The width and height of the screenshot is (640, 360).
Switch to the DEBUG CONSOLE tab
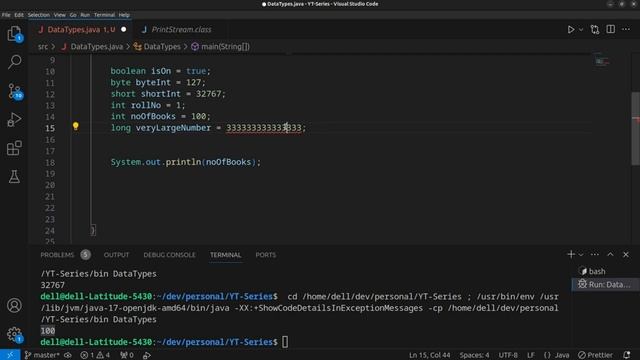click(x=169, y=255)
